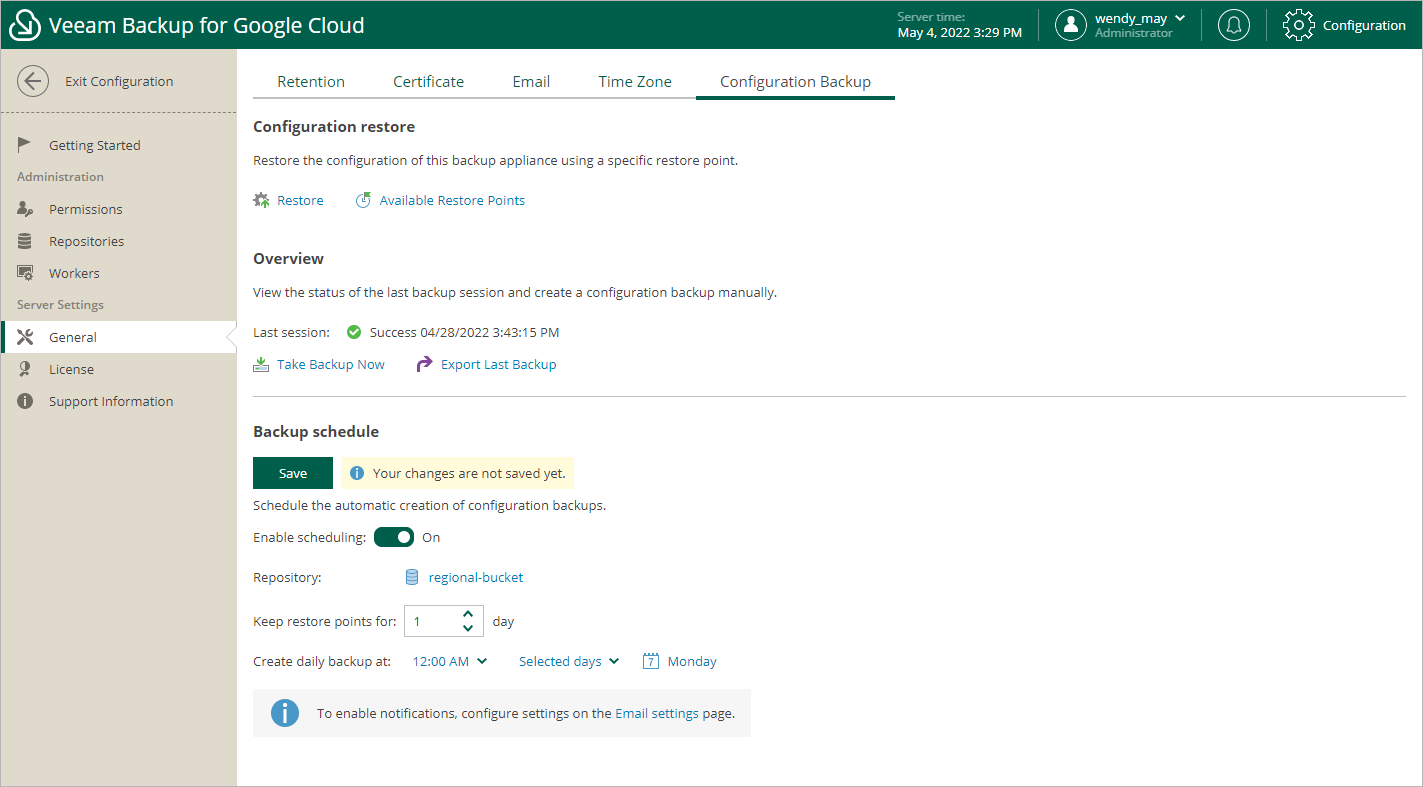Screen dimensions: 1423x787
Task: Switch to the Retention tab
Action: coord(311,82)
